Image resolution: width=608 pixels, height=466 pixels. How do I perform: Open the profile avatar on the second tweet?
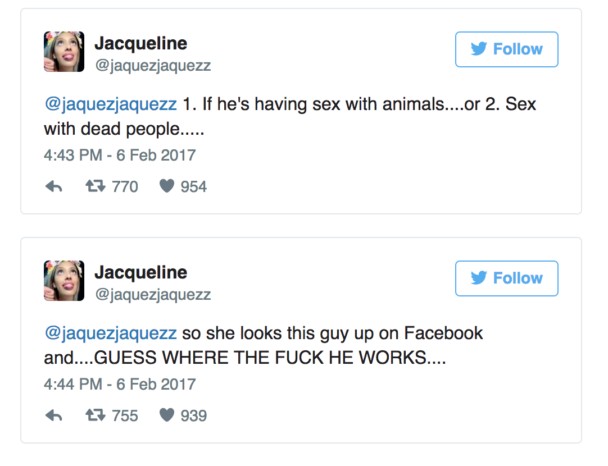point(63,281)
